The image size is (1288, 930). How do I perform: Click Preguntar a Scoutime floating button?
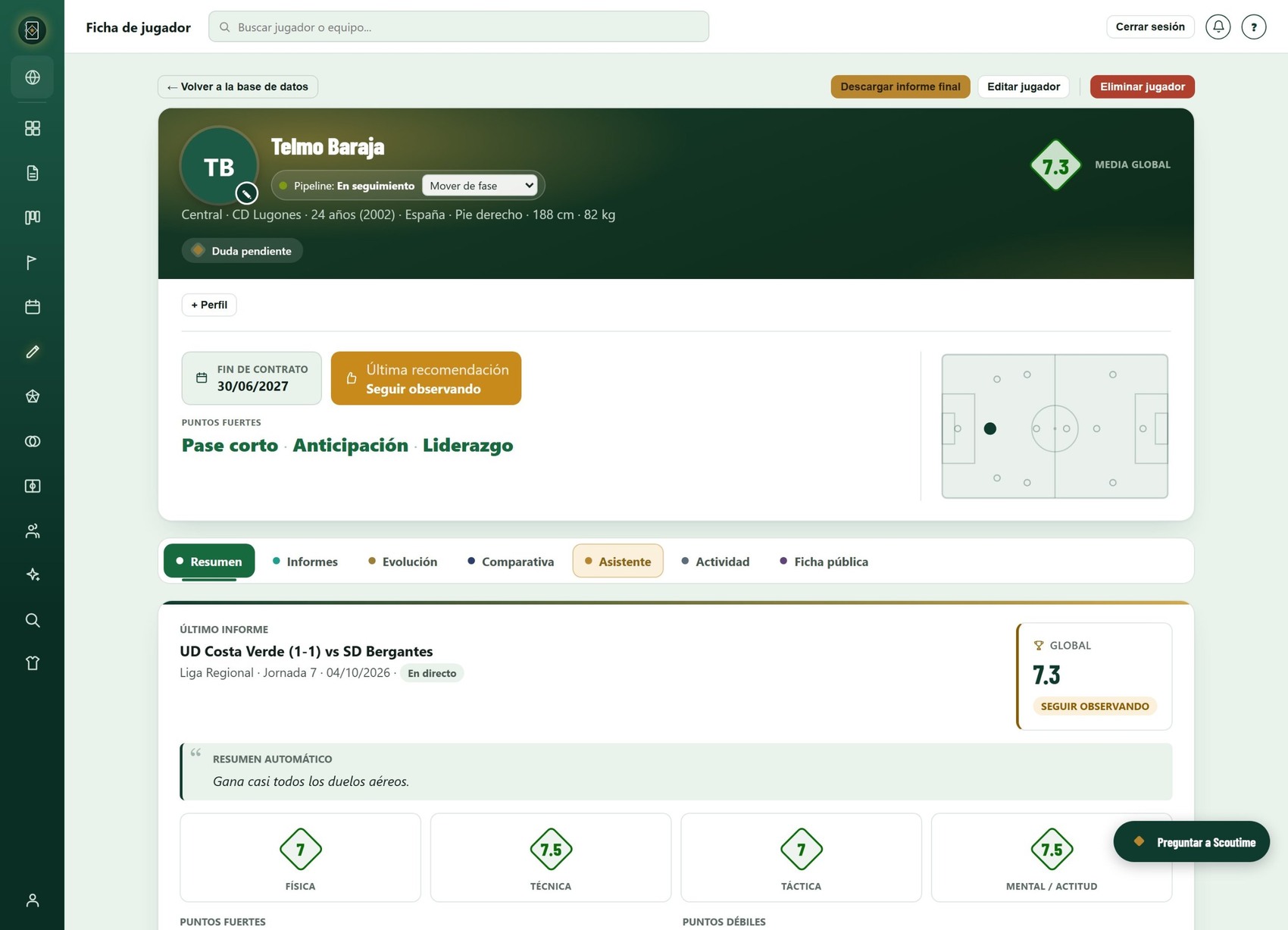(1191, 841)
